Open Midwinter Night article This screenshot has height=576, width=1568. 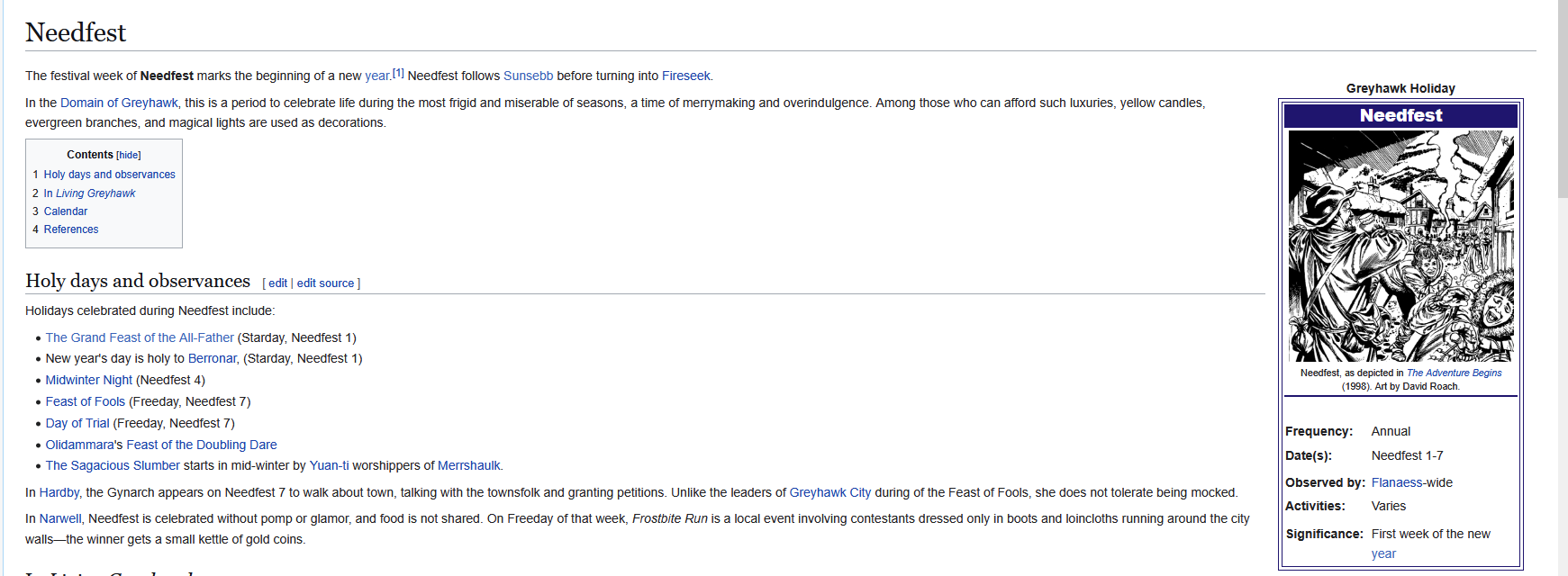point(89,380)
